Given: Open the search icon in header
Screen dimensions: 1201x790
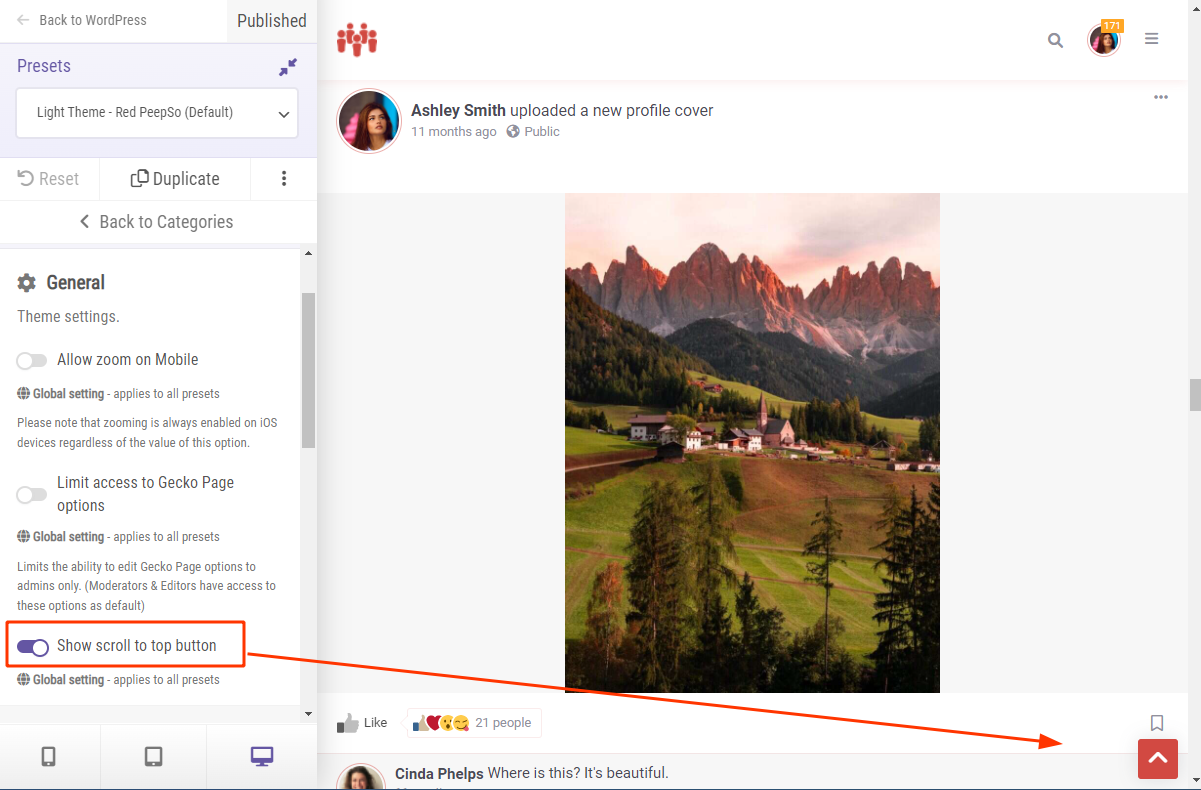Looking at the screenshot, I should click(1055, 40).
